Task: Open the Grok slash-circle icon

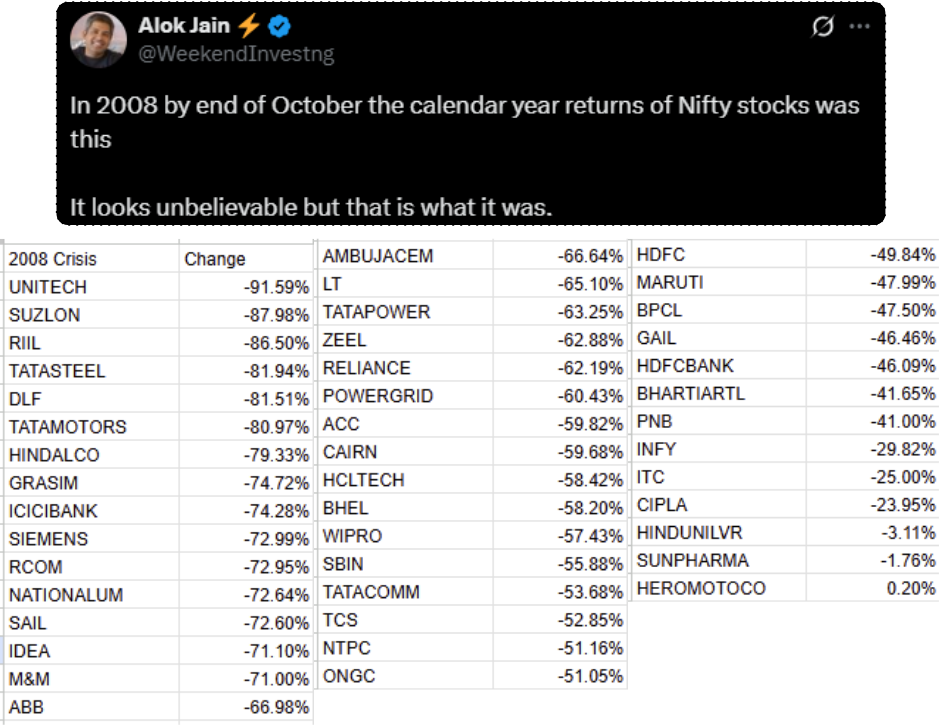Action: pos(822,27)
